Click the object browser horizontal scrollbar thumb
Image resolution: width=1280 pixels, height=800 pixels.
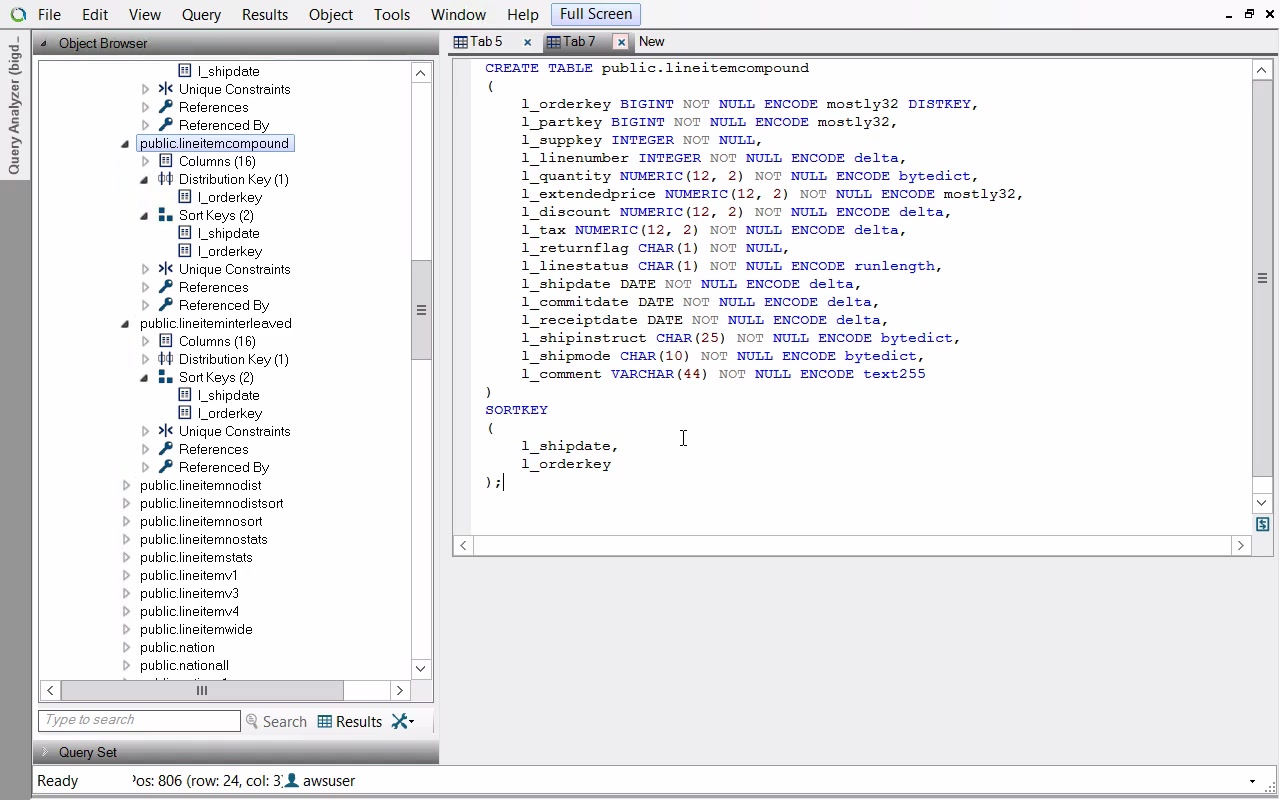[x=201, y=690]
